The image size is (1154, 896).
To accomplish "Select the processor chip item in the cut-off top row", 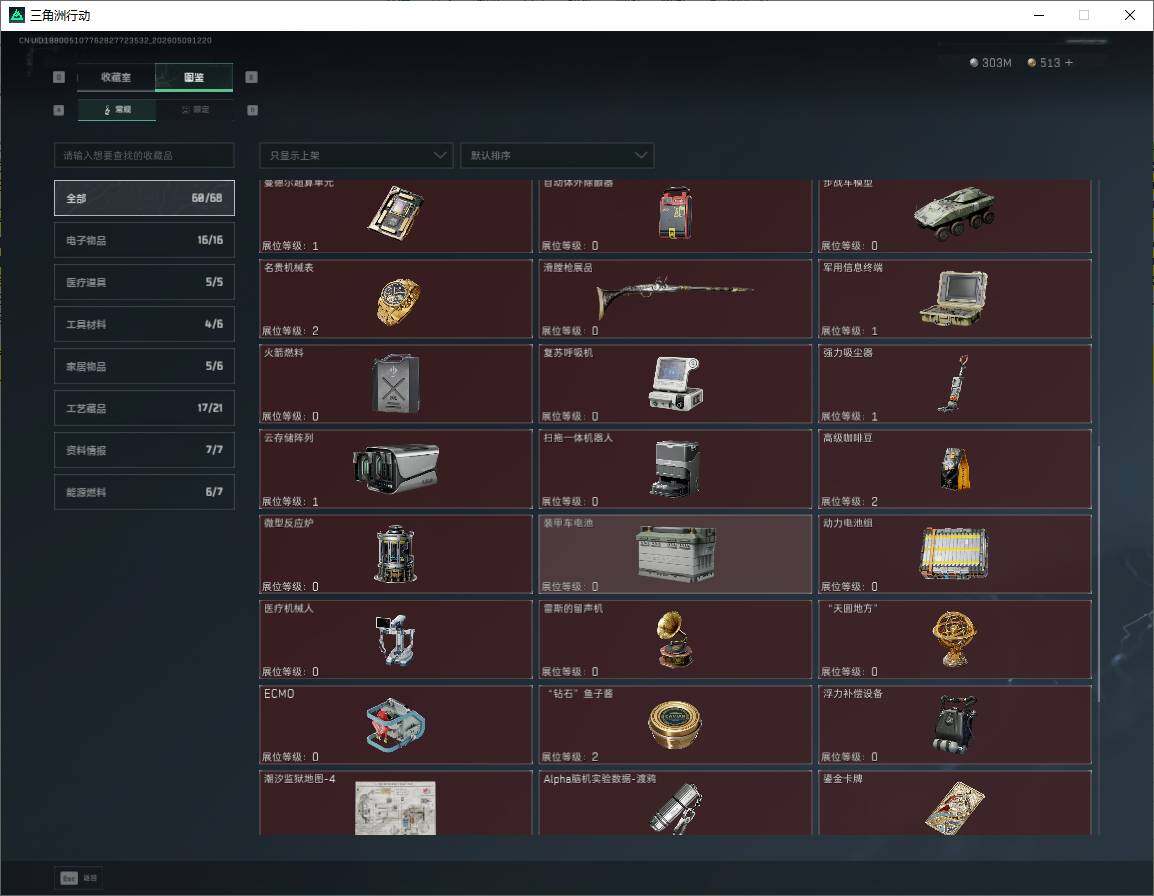I will 396,214.
